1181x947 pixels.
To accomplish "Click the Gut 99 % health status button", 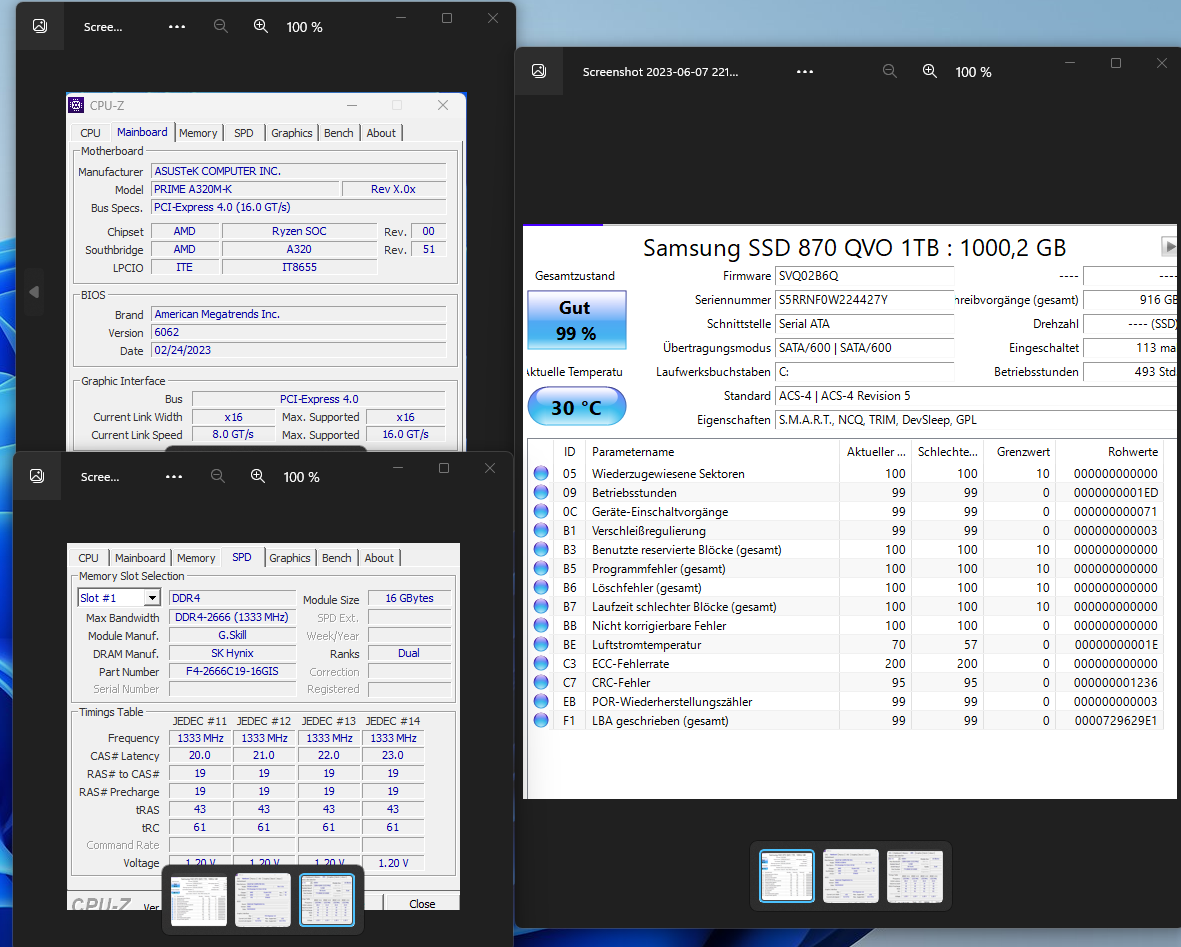I will [576, 320].
